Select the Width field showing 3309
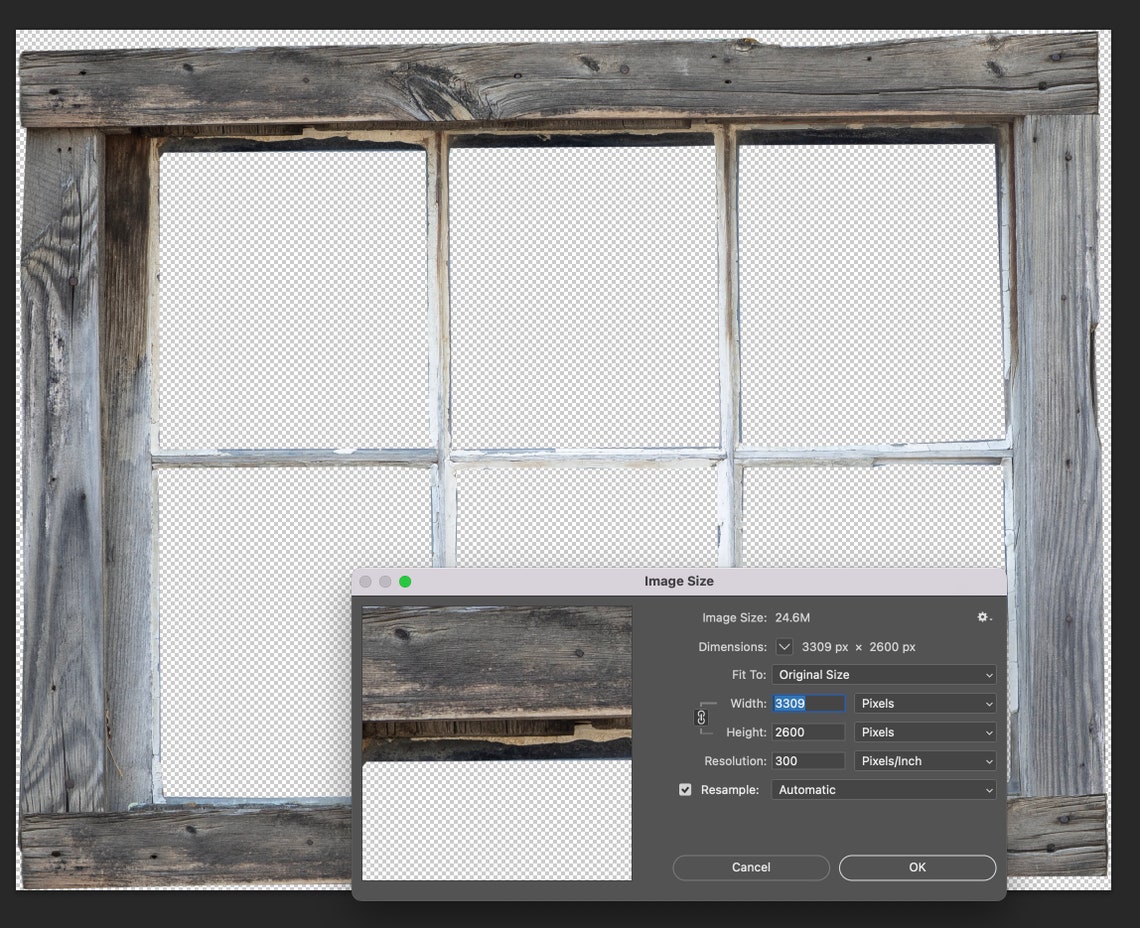 click(x=807, y=703)
